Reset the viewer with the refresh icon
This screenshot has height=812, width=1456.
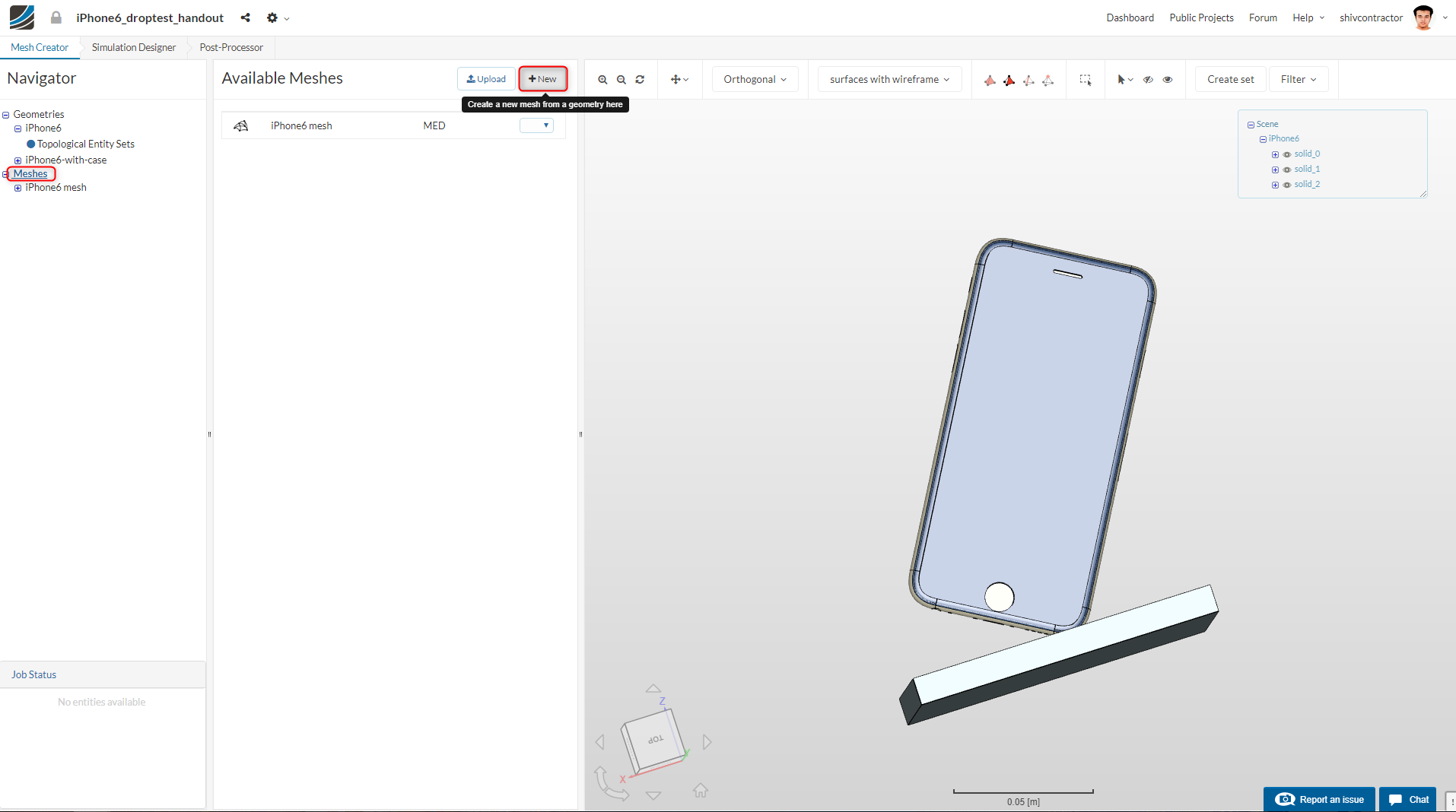click(641, 80)
